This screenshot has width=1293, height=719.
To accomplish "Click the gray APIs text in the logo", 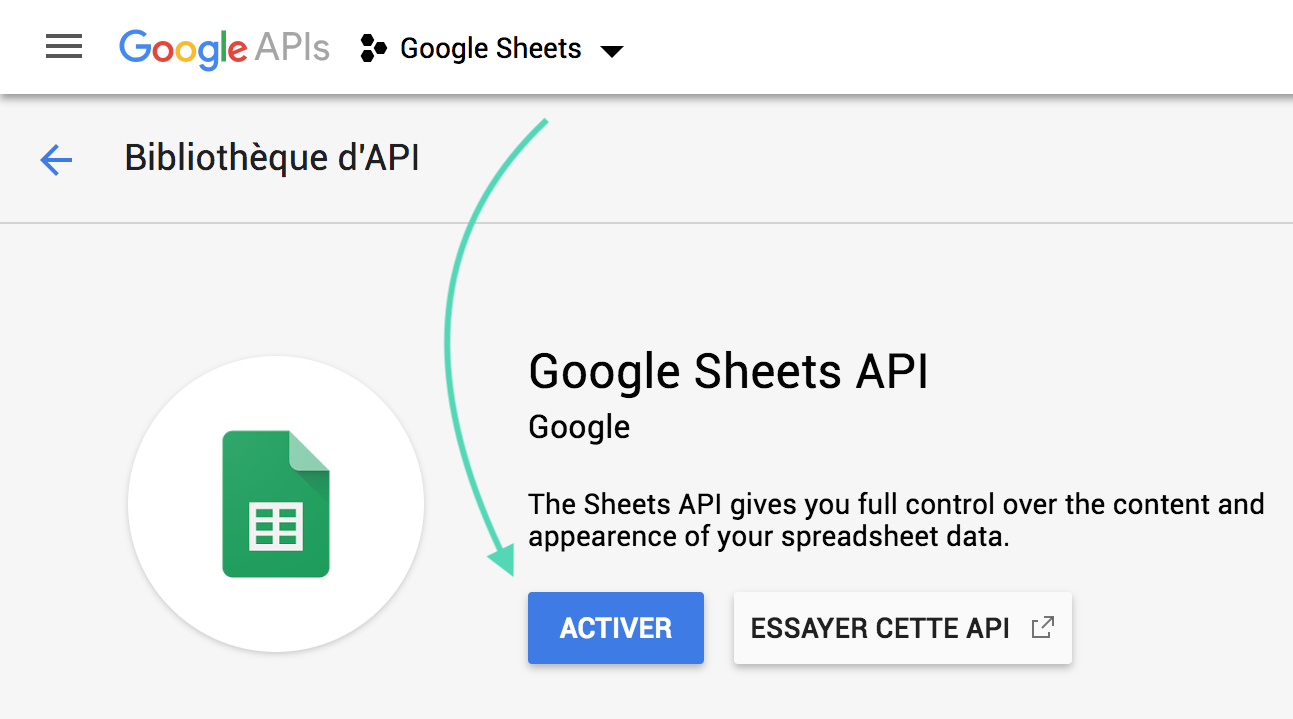I will click(292, 48).
